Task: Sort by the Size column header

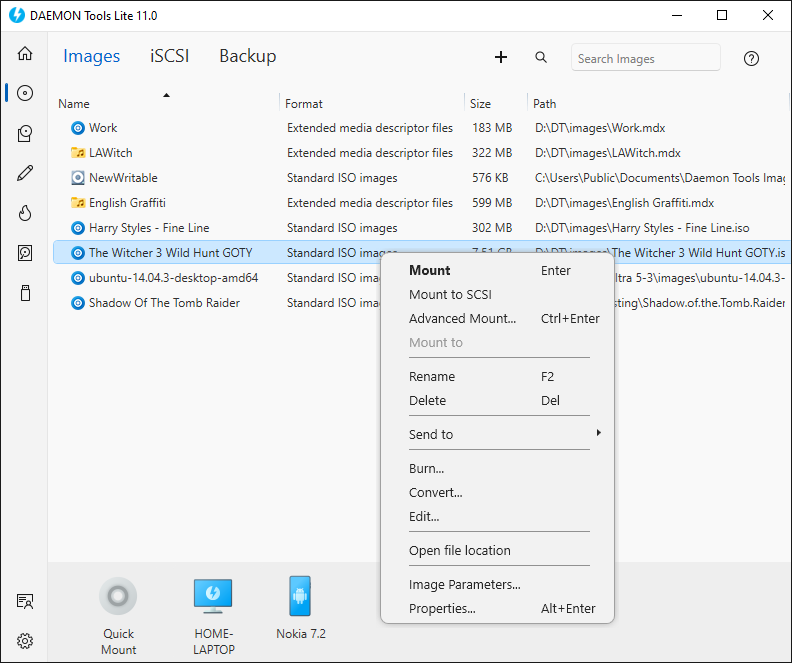Action: coord(480,104)
